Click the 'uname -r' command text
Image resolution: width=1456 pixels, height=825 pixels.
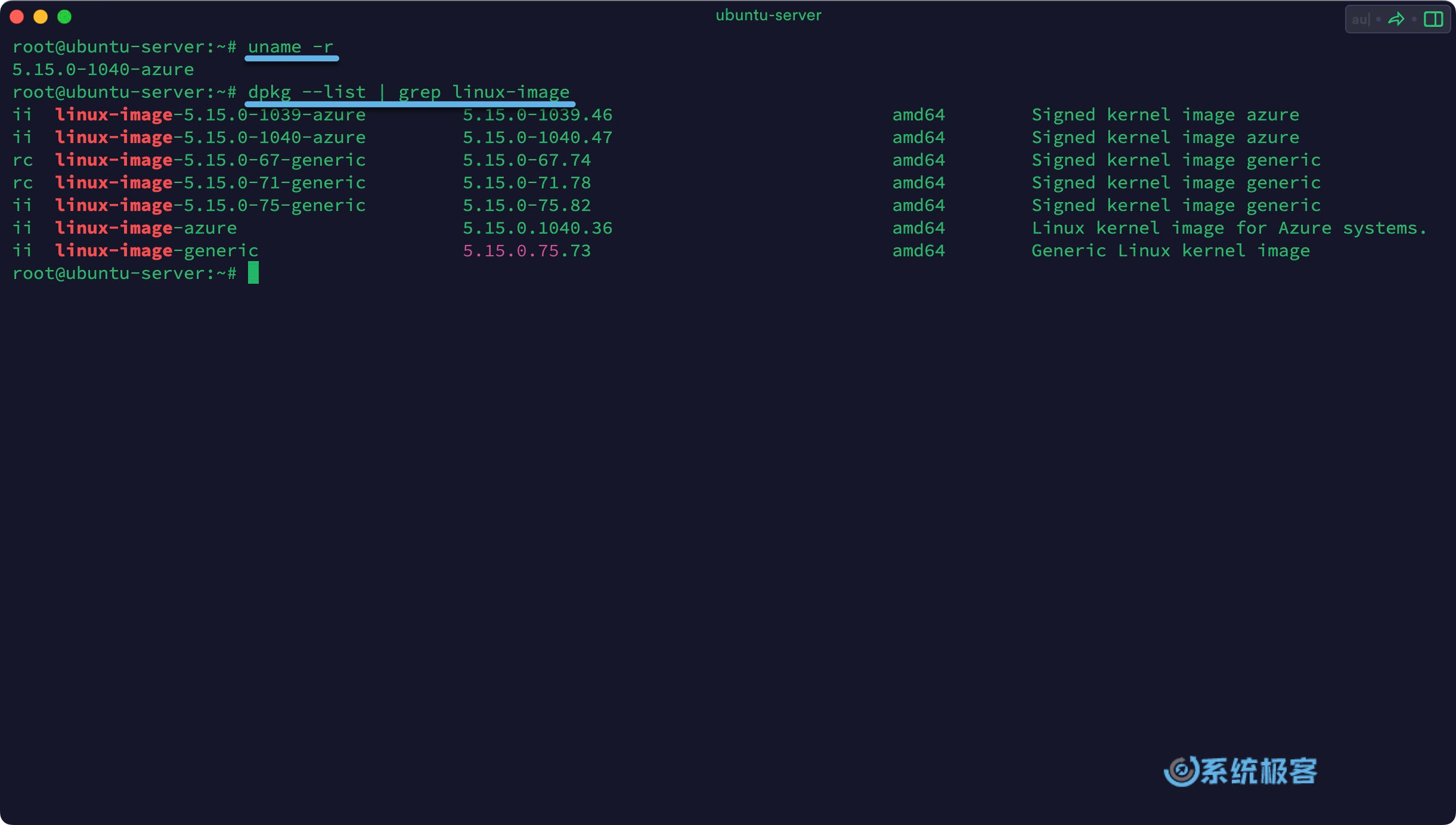coord(291,46)
